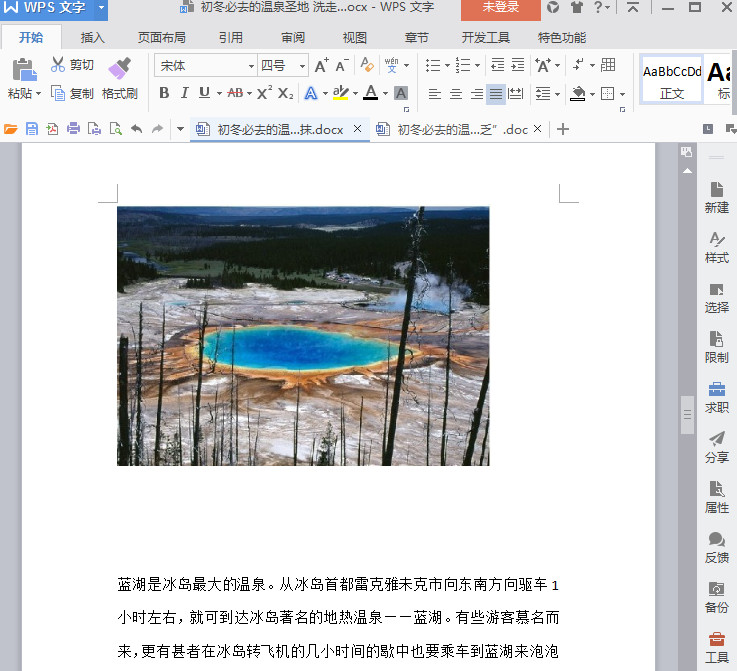Switch to 审阅 ribbon tab
This screenshot has width=737, height=671.
tap(293, 37)
